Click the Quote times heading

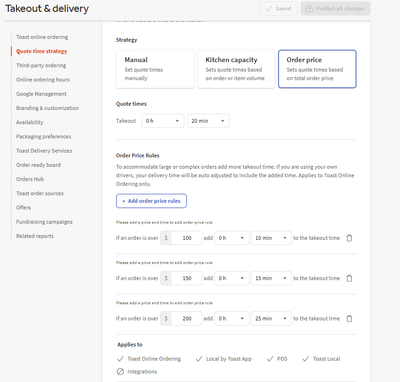click(x=131, y=104)
